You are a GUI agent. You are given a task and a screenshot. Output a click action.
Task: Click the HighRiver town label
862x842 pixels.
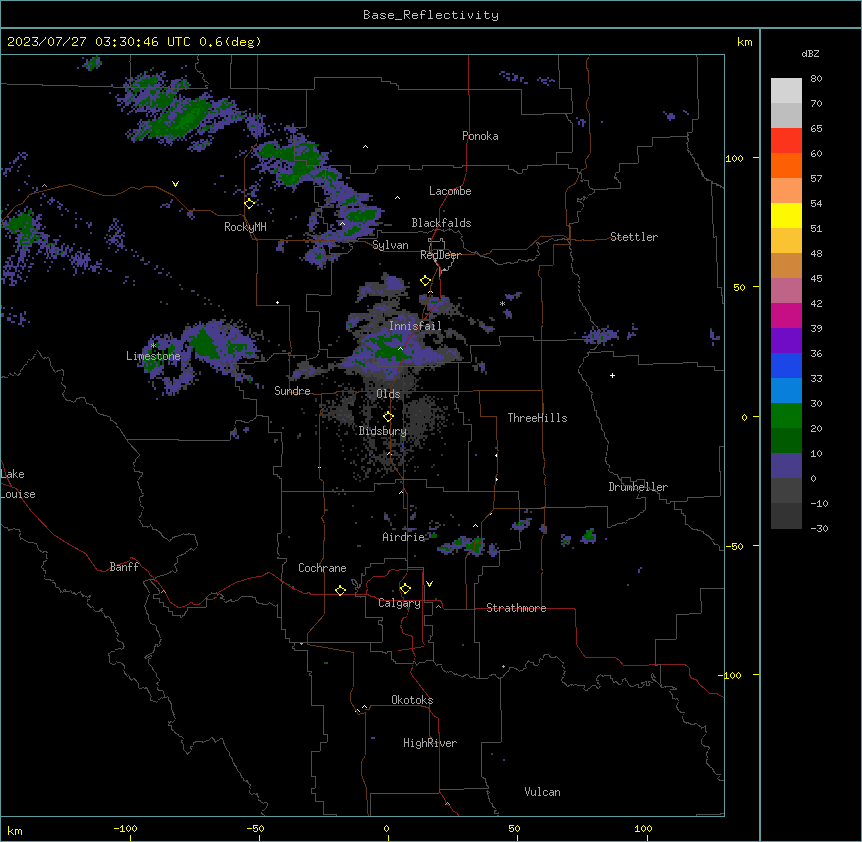[430, 743]
